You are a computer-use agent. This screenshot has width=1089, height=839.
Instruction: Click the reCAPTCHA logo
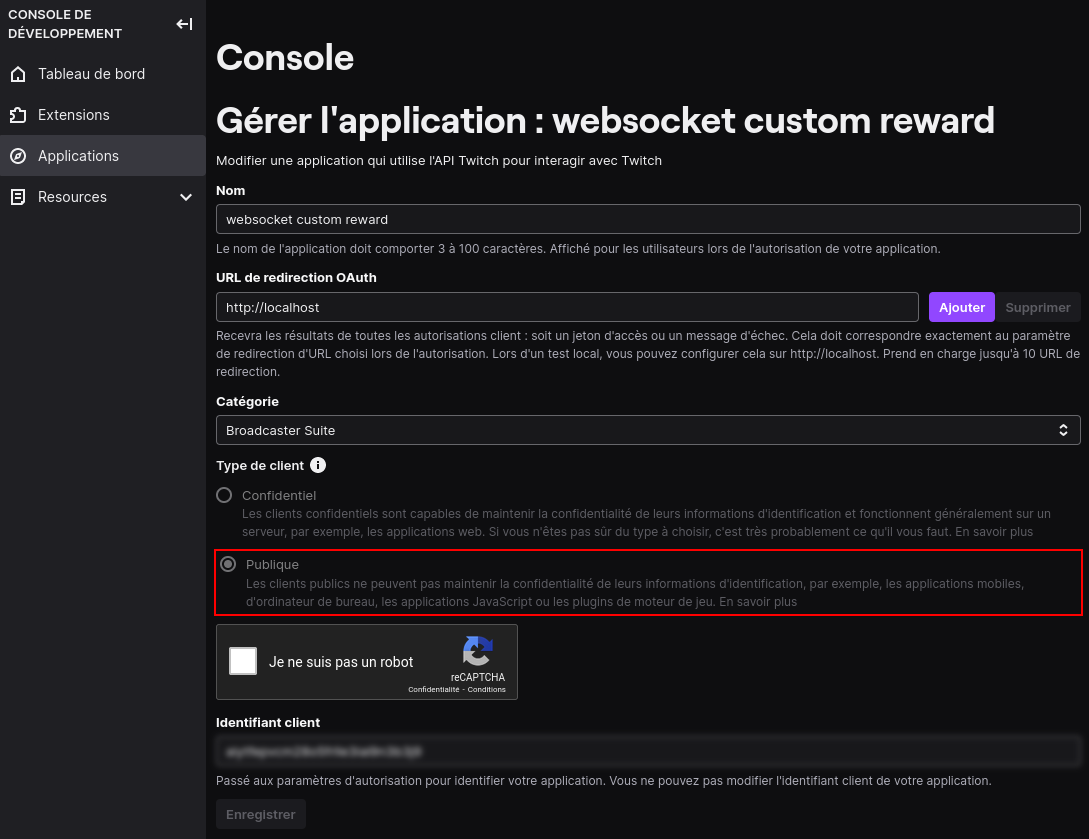pyautogui.click(x=478, y=651)
